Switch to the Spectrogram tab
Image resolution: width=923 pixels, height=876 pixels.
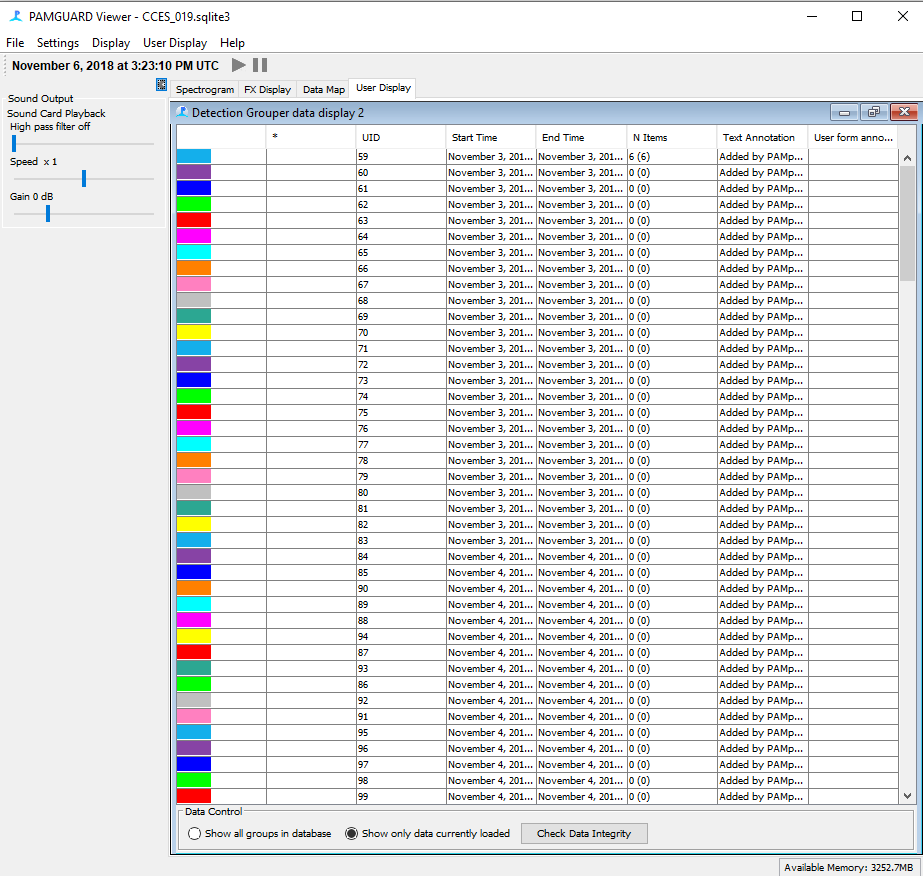(204, 89)
